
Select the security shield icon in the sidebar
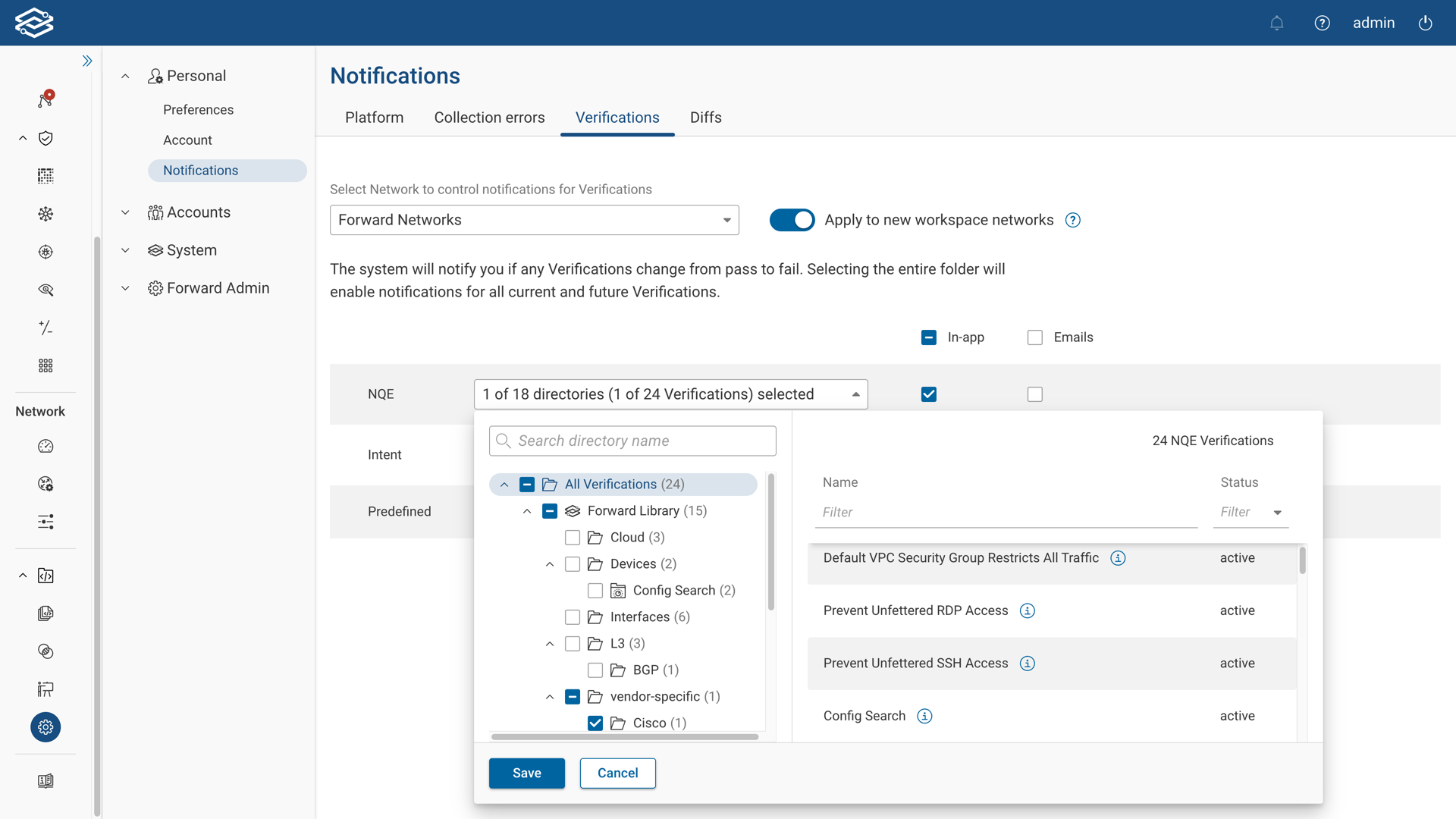coord(45,138)
